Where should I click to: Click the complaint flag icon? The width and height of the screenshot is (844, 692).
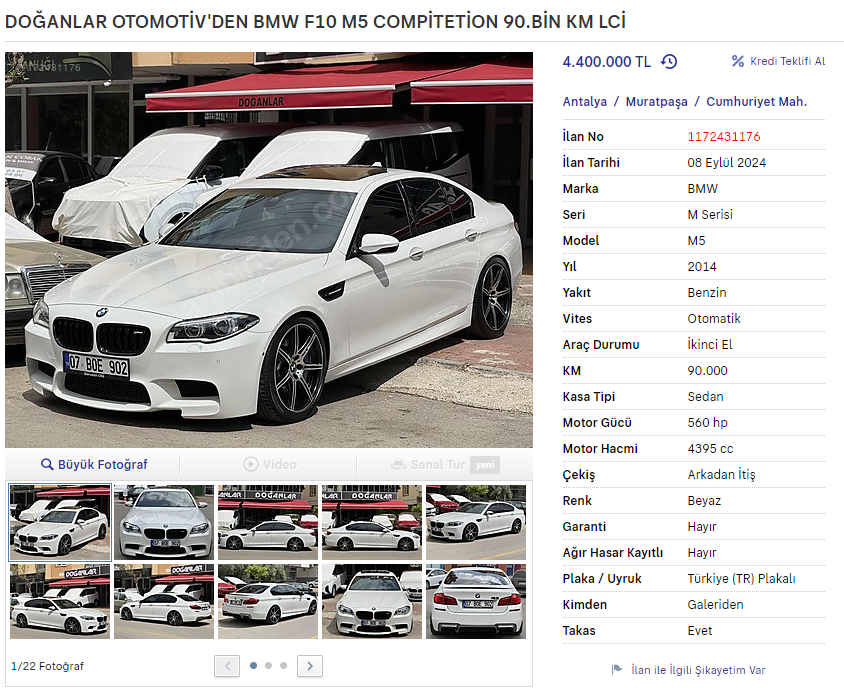tap(617, 670)
